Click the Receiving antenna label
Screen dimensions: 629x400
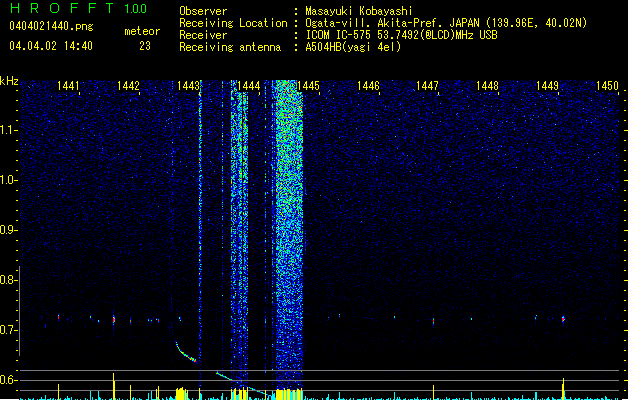[230, 47]
